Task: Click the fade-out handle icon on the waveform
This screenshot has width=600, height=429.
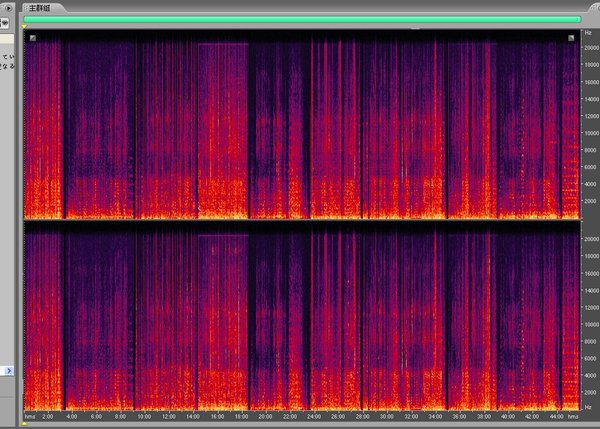Action: [571, 38]
